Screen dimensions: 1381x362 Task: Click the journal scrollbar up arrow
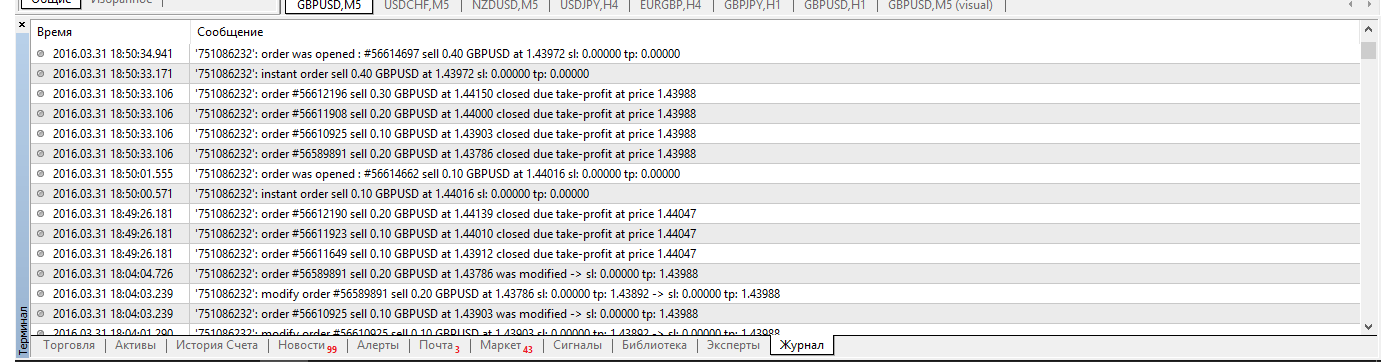point(1369,31)
